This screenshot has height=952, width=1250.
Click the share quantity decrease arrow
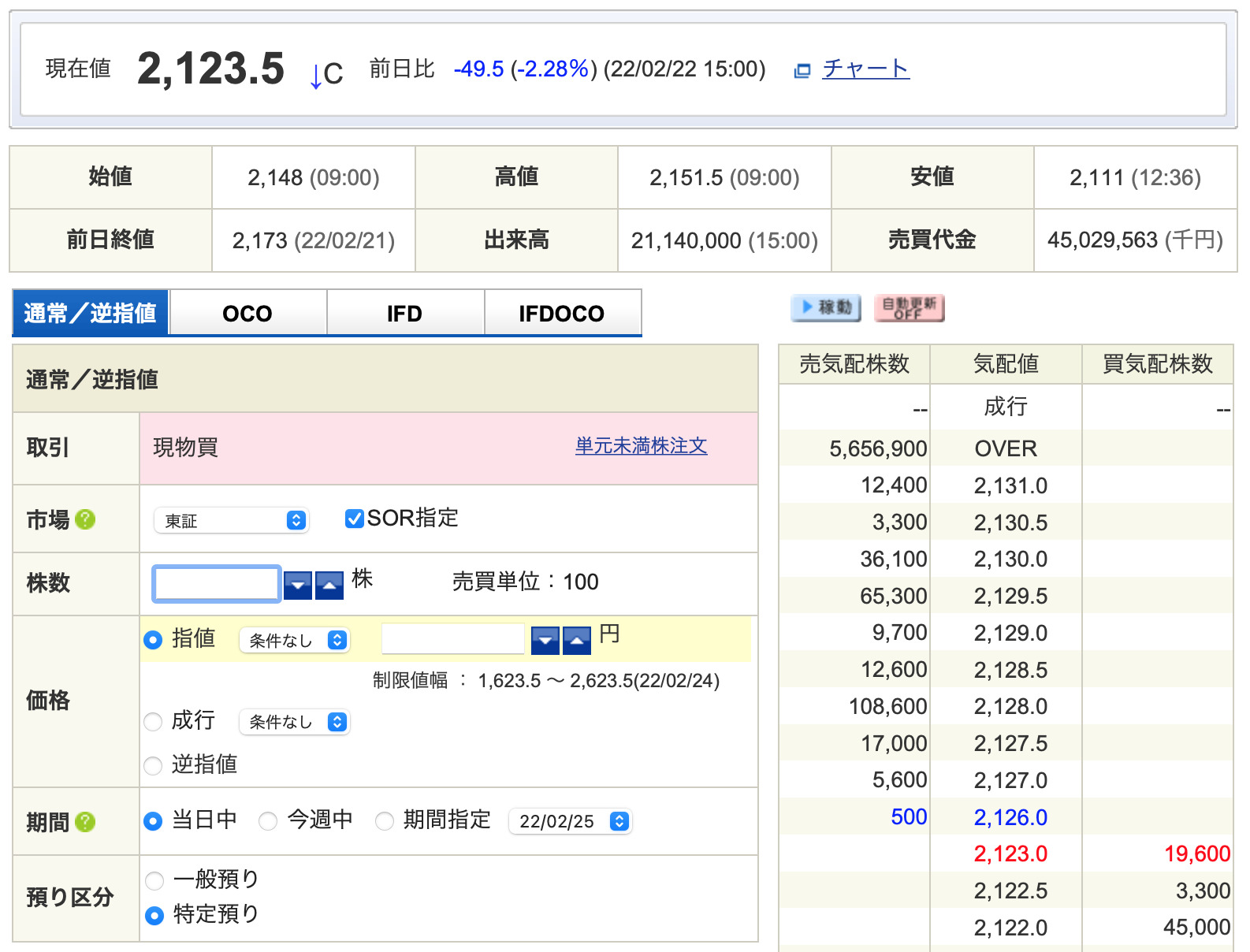point(297,586)
